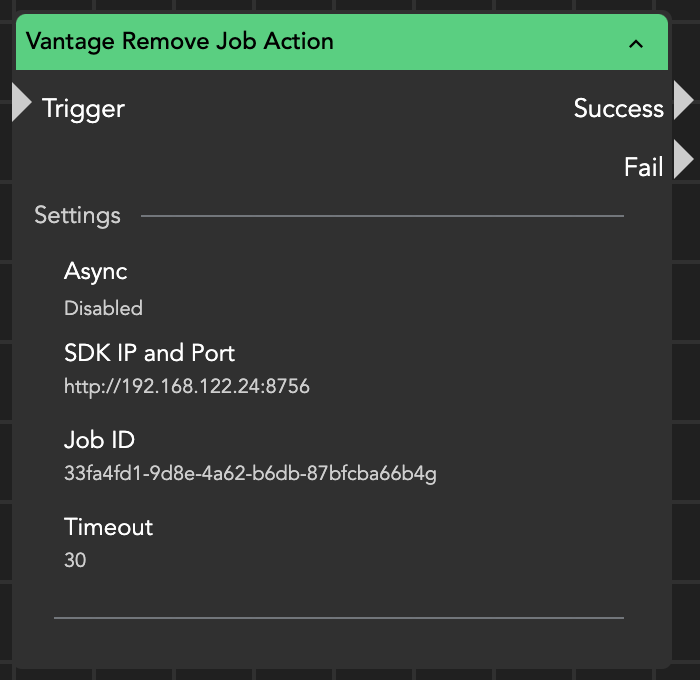The width and height of the screenshot is (700, 680).
Task: Click the Timeout setting label
Action: click(108, 527)
